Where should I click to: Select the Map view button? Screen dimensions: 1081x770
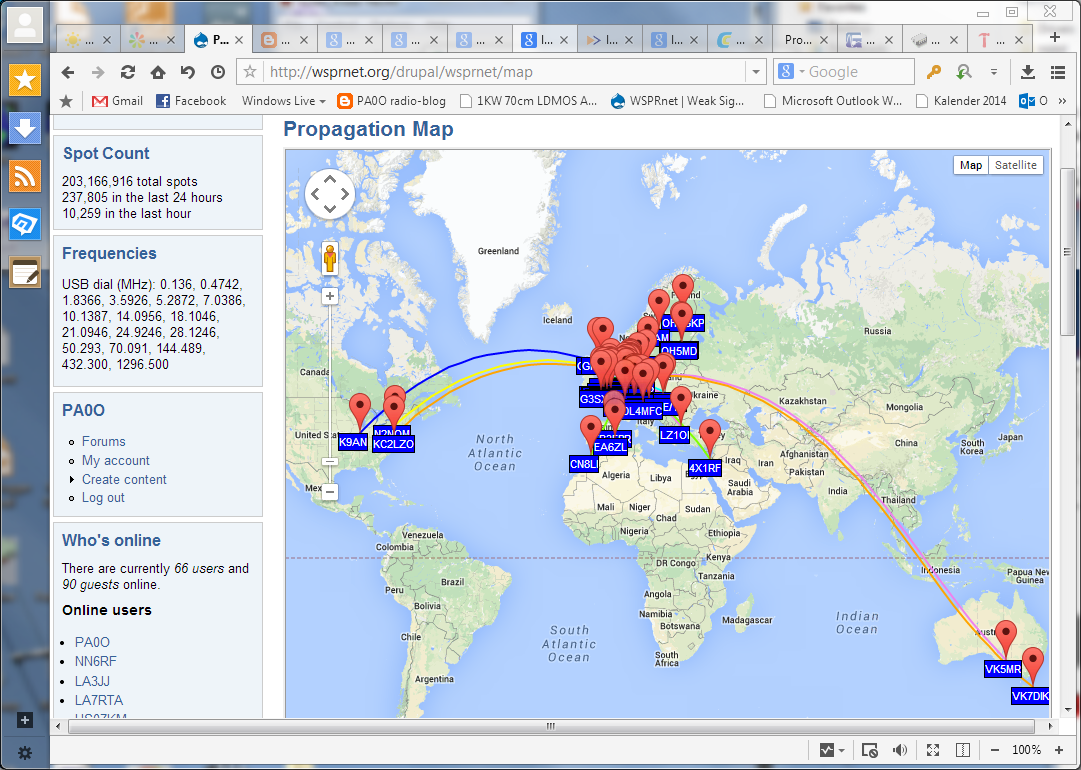[x=971, y=165]
